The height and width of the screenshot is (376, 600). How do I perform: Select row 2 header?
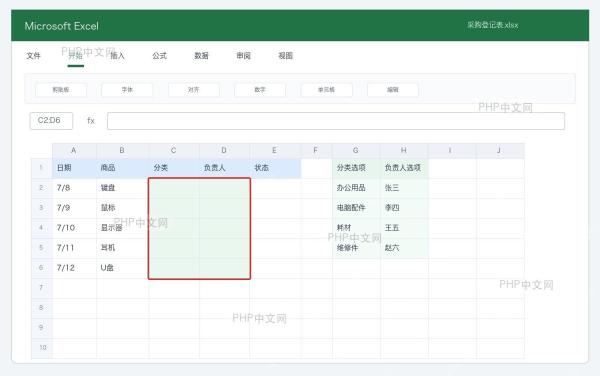tap(42, 188)
